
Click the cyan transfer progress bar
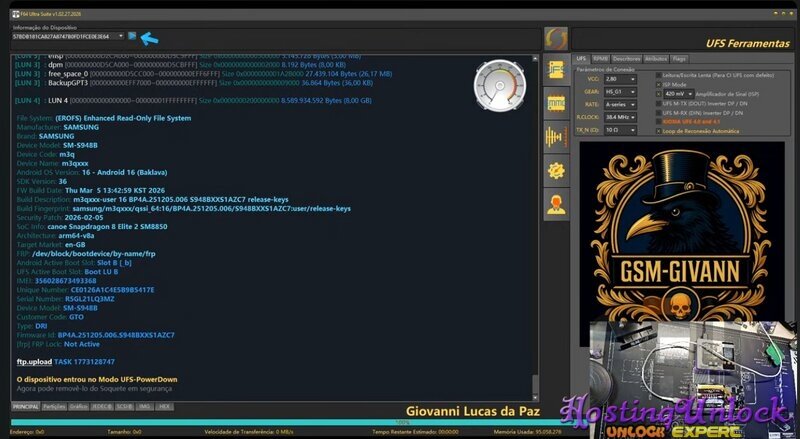pyautogui.click(x=400, y=421)
